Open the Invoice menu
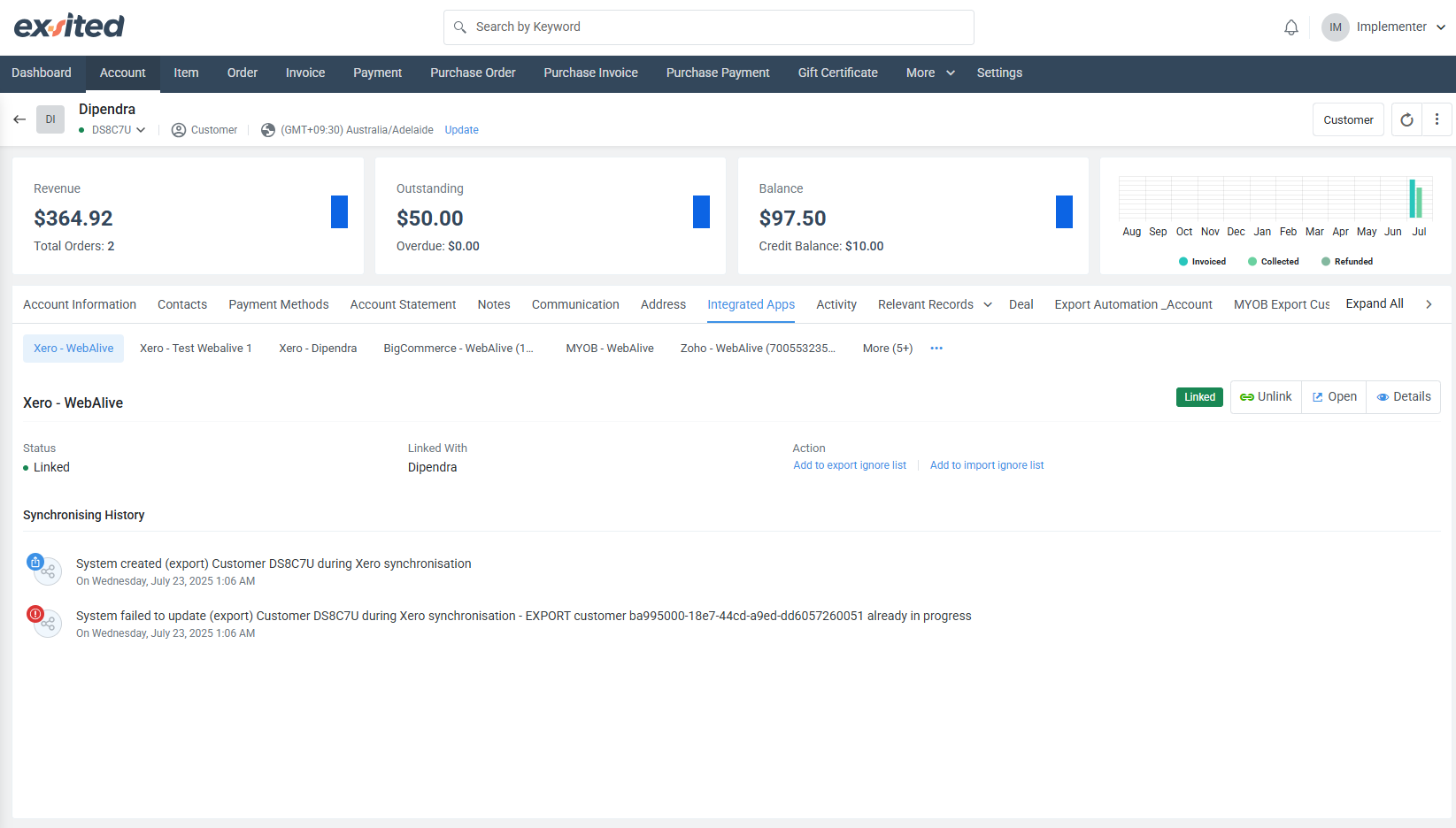The width and height of the screenshot is (1456, 828). click(305, 73)
